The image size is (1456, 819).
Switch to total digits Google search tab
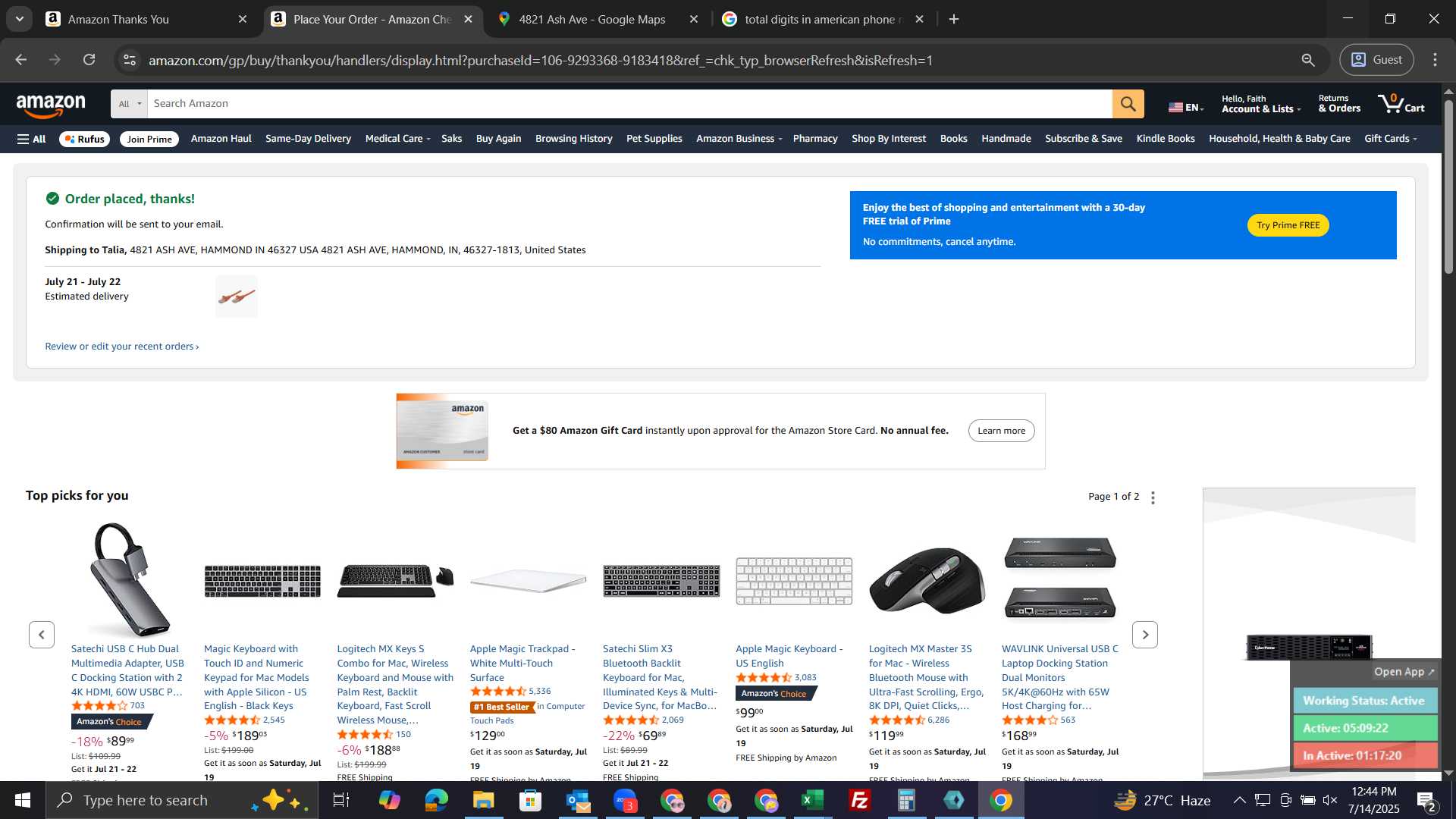pyautogui.click(x=822, y=19)
